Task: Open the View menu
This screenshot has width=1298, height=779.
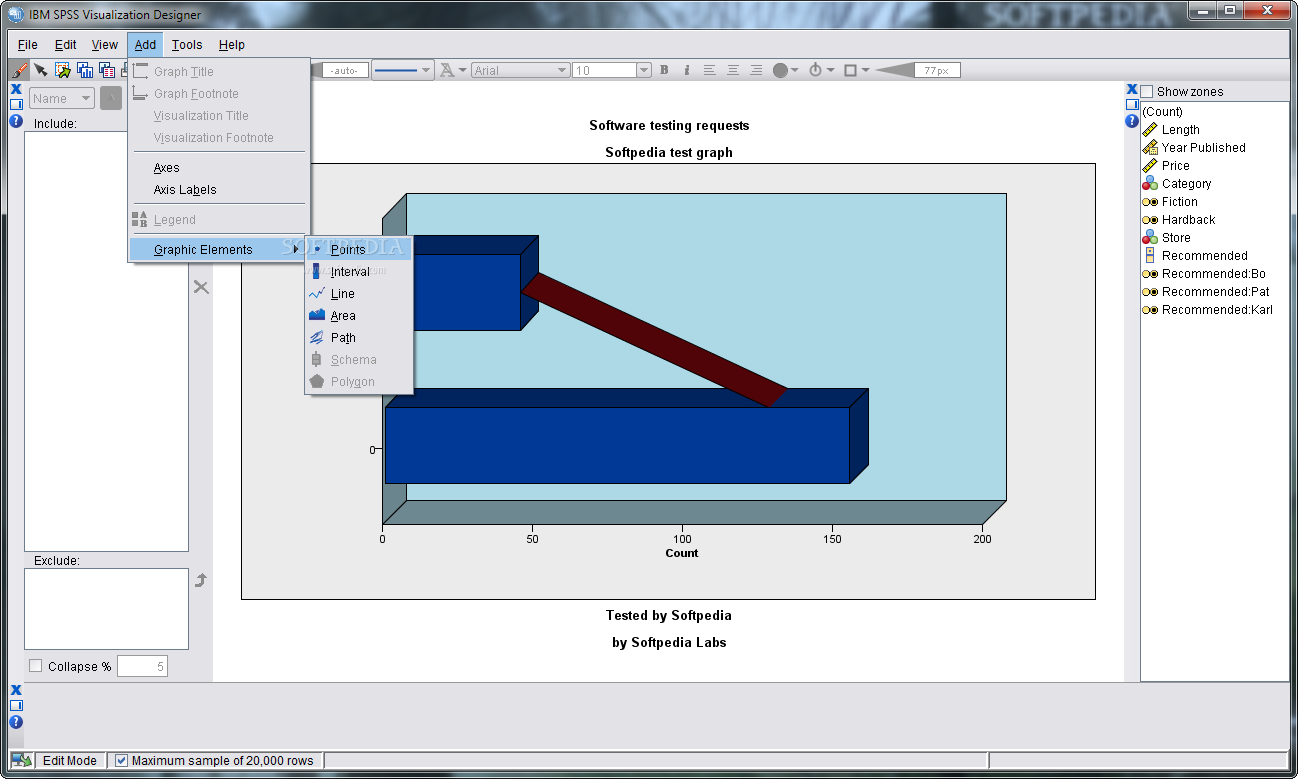Action: coord(105,45)
